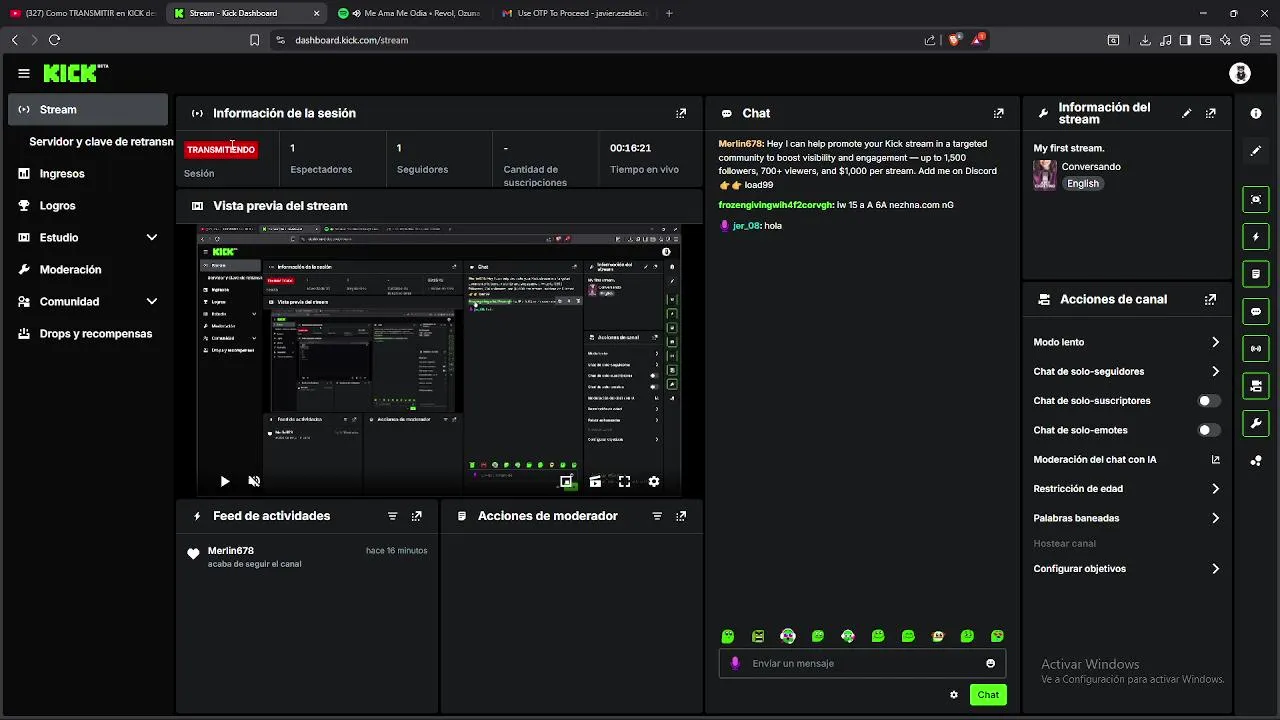Switch to the Me Ama Me Odia music tab
This screenshot has height=720, width=1280.
(408, 13)
